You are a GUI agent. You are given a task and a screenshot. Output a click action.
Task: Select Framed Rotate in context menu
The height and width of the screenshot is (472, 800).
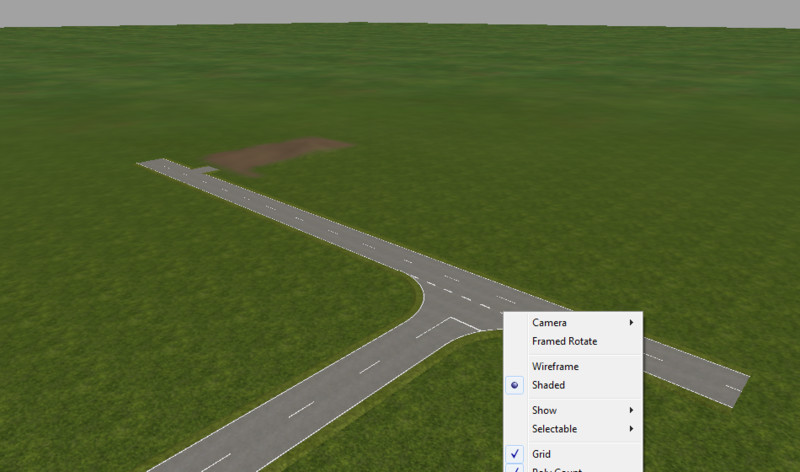click(x=564, y=341)
